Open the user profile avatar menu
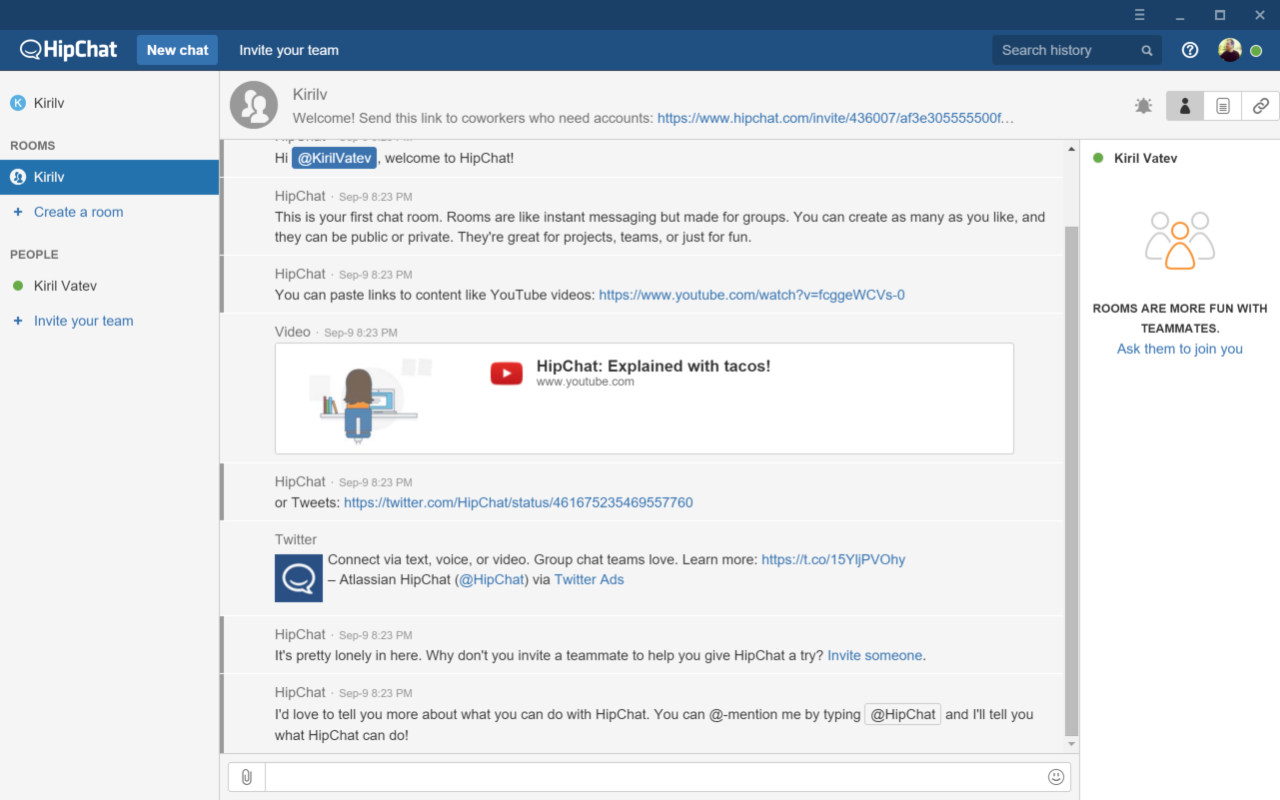 click(1230, 50)
